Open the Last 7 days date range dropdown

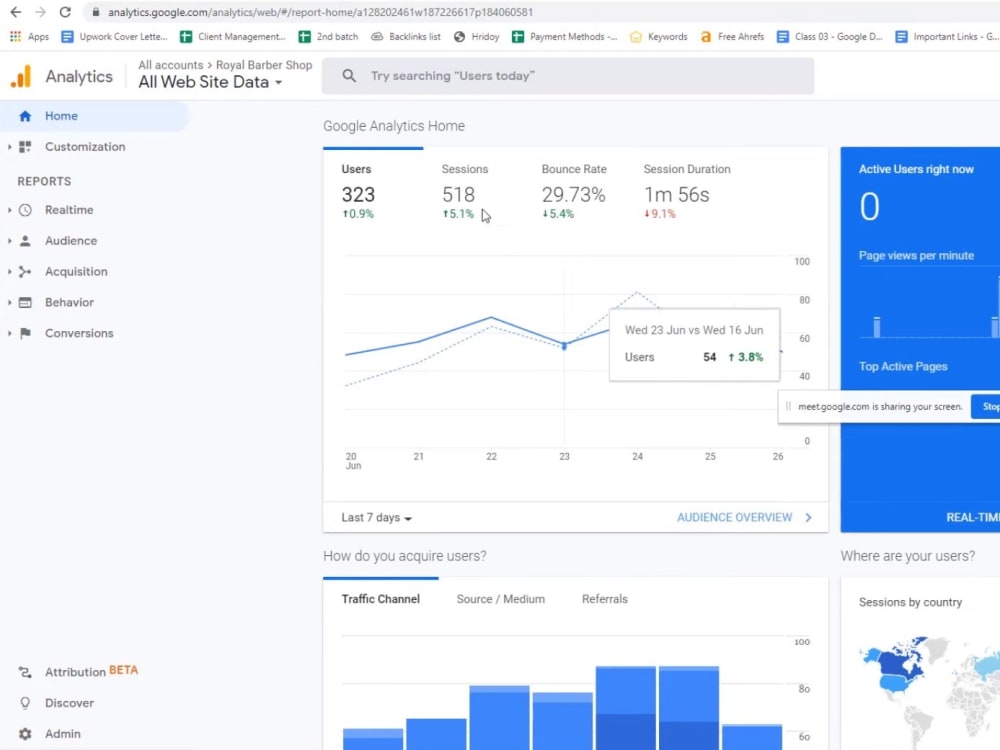(376, 518)
